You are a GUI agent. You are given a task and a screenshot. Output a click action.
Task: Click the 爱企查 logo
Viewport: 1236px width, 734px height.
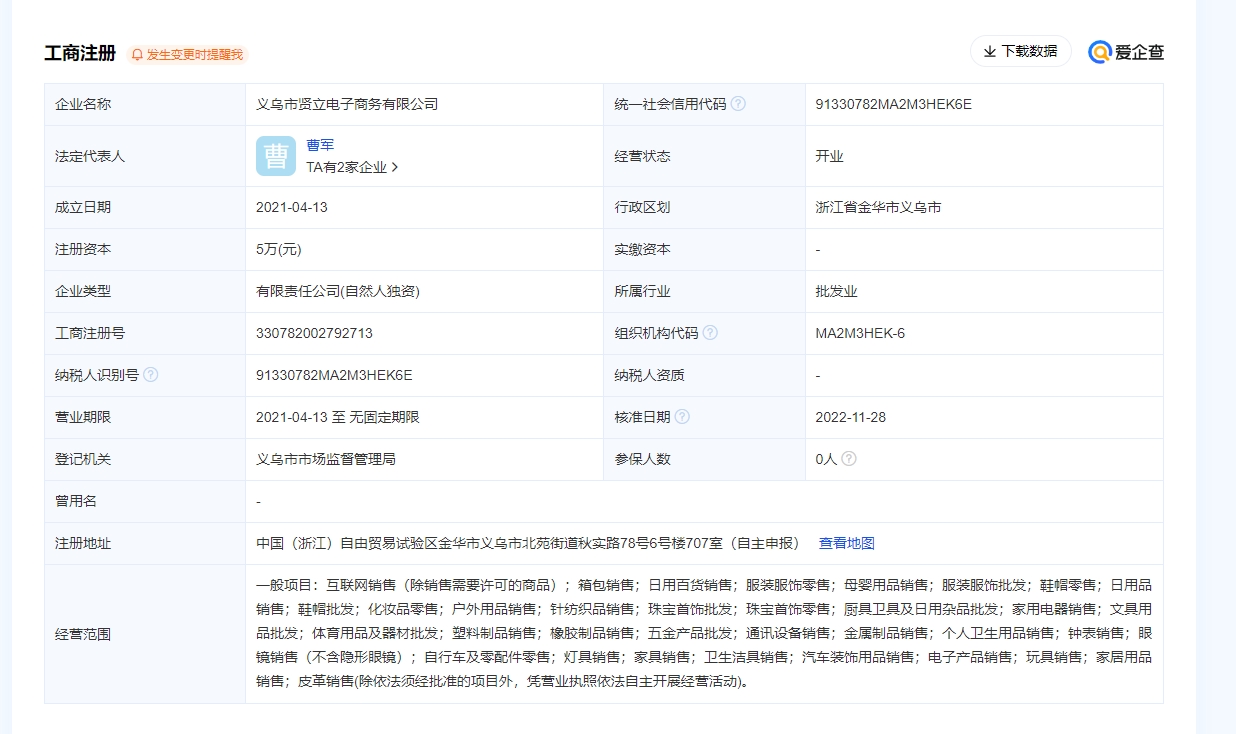click(x=1127, y=52)
